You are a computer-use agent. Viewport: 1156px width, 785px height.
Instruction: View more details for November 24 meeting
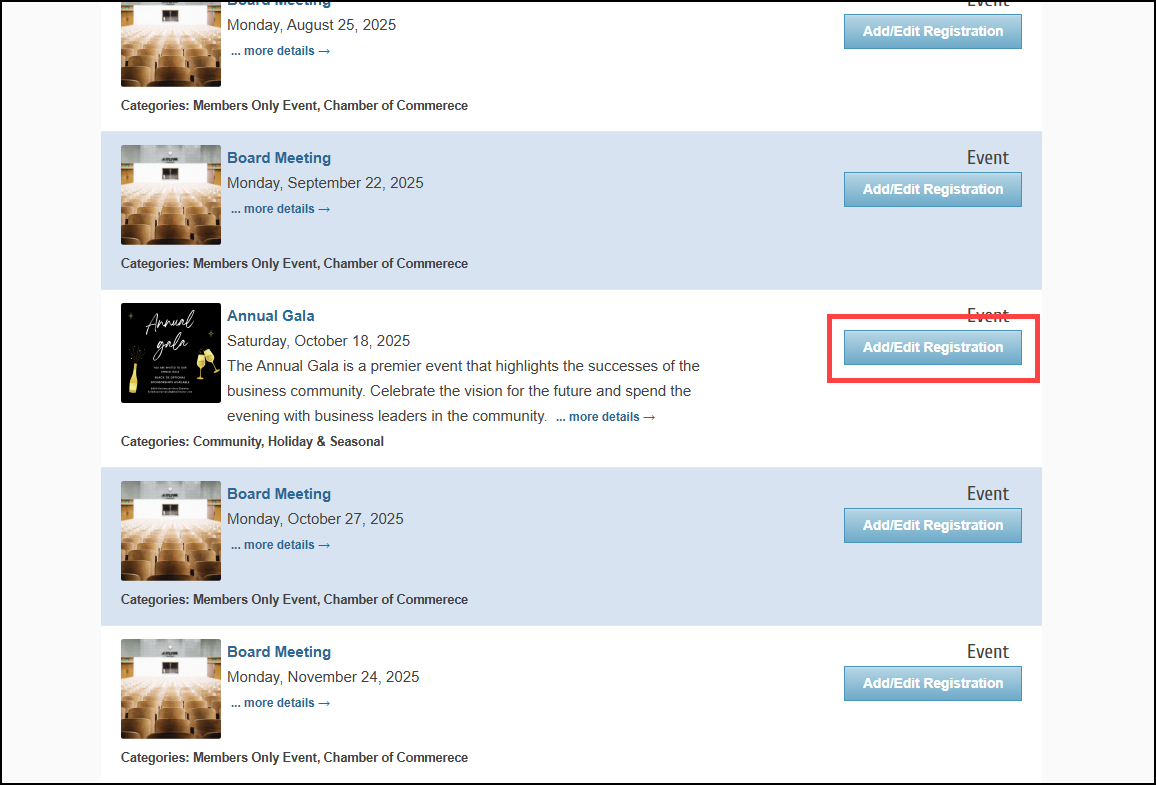280,703
